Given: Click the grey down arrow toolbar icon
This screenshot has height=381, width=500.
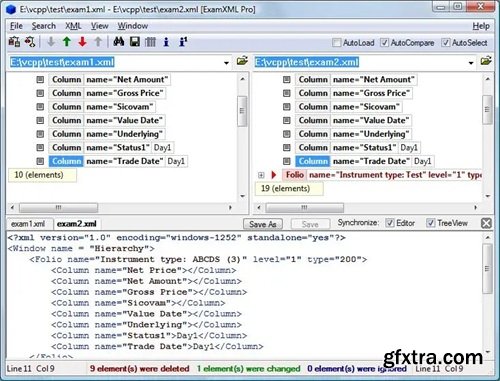Looking at the screenshot, I should 51,42.
